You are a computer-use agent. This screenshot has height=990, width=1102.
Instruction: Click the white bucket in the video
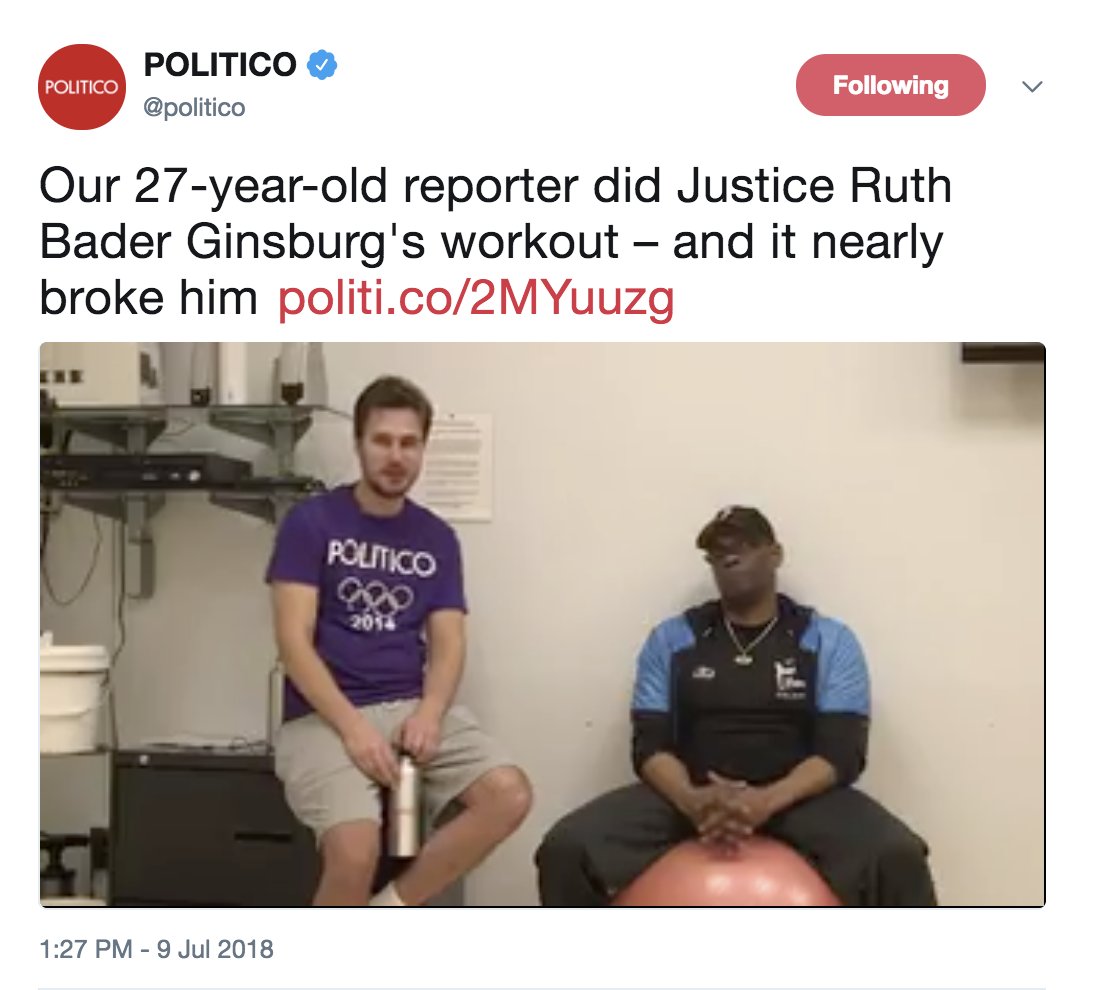click(72, 696)
